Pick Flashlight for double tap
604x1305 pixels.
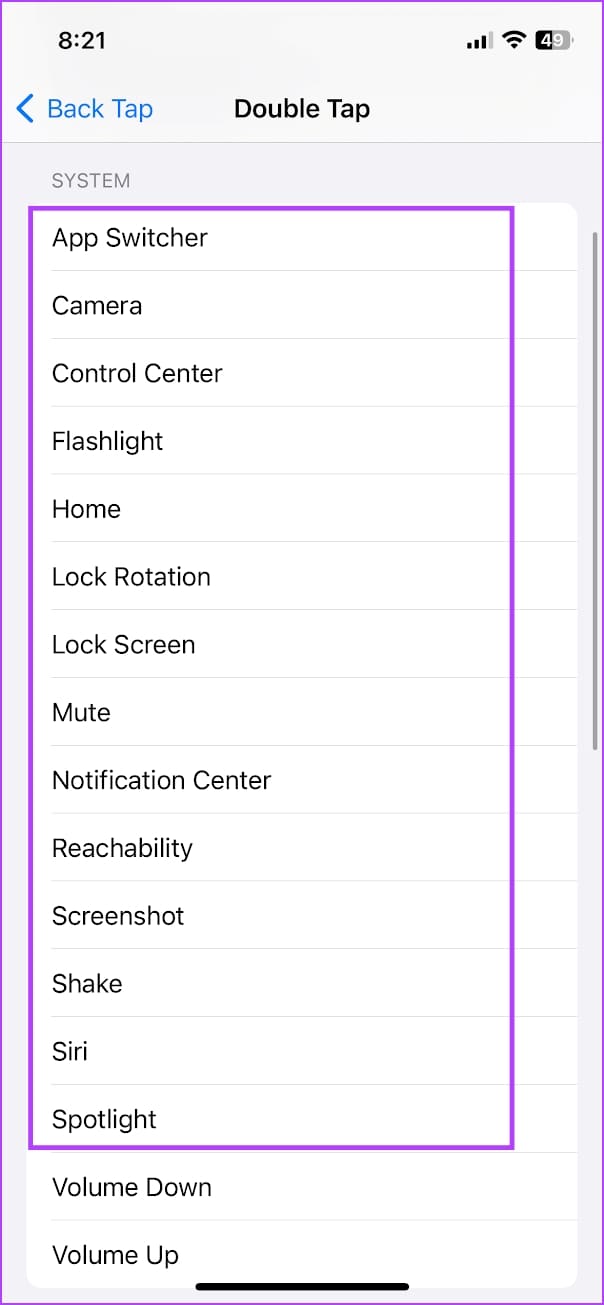tap(108, 442)
